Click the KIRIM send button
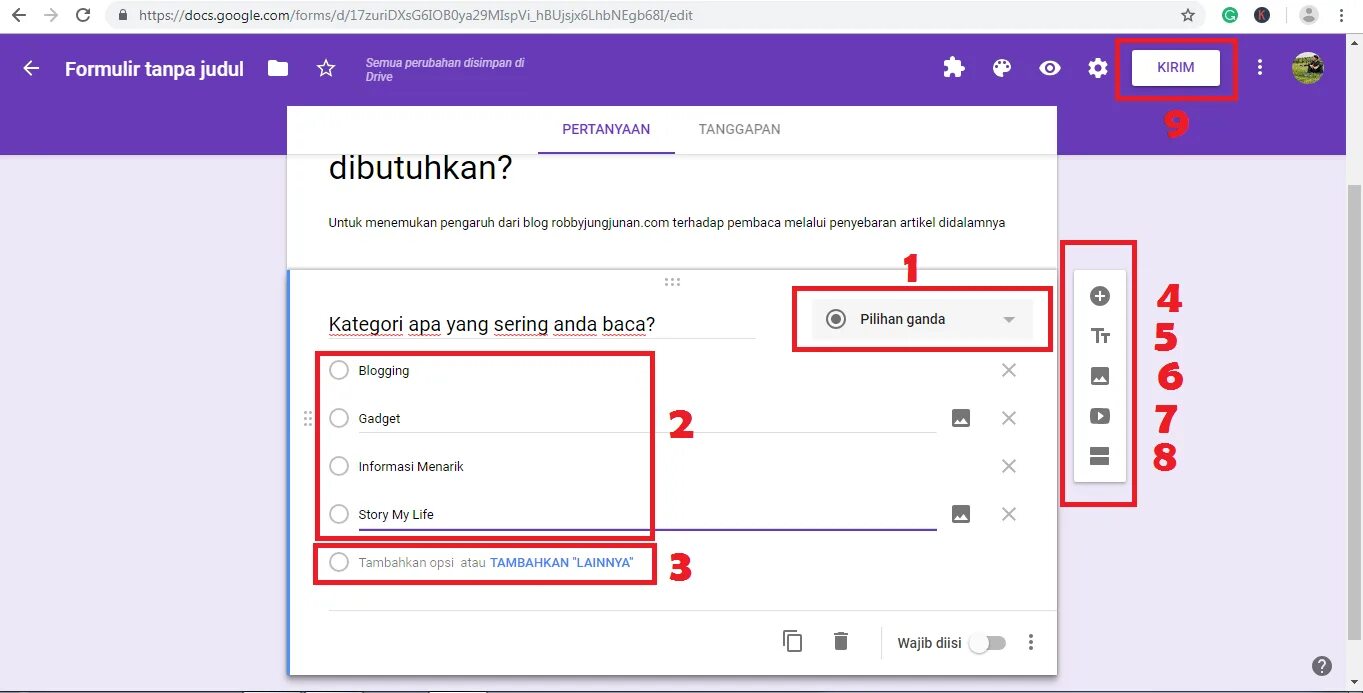The width and height of the screenshot is (1363, 693). (x=1176, y=68)
